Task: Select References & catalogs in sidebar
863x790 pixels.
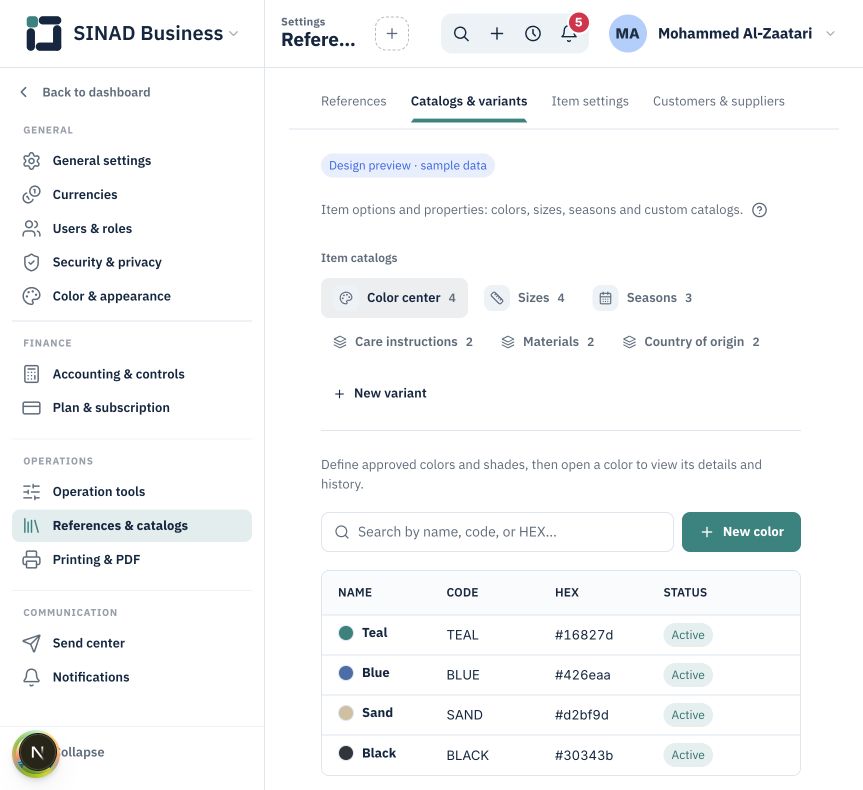Action: [x=132, y=526]
